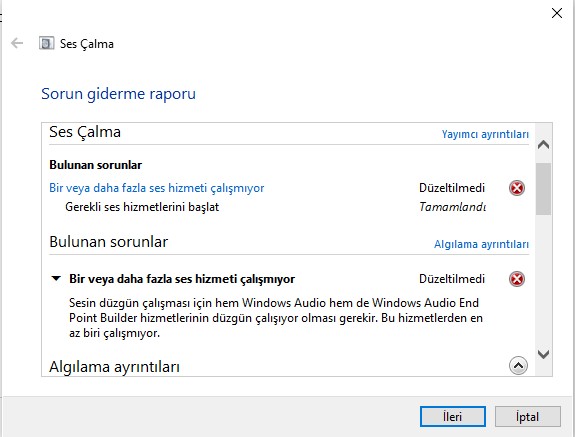Screen dimensions: 575x437
Task: Click the İleri button
Action: 453,416
